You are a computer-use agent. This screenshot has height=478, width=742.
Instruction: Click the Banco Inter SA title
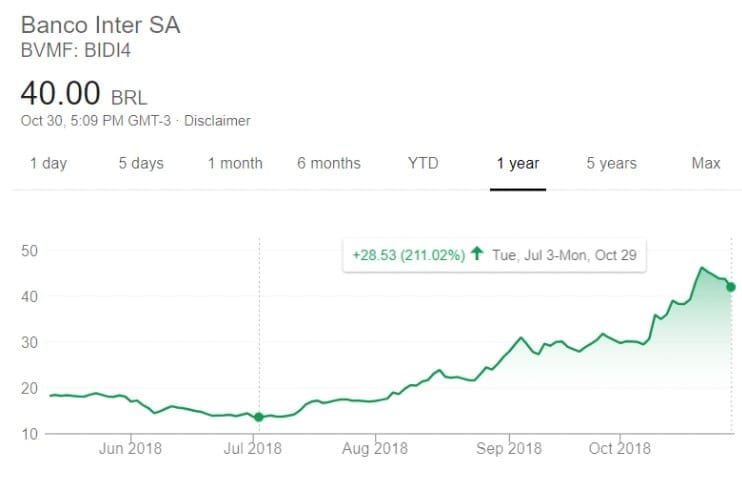pyautogui.click(x=100, y=25)
